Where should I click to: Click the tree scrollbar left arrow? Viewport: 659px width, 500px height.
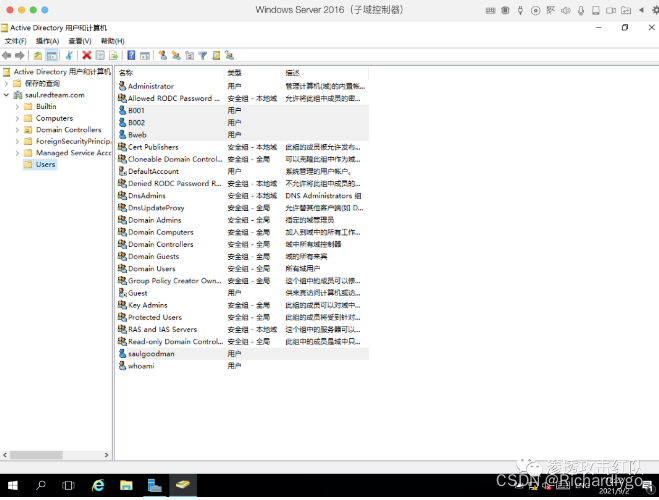coord(5,455)
